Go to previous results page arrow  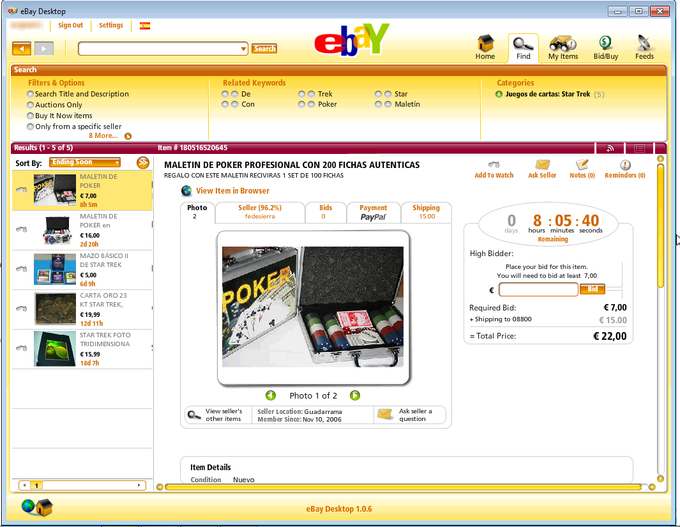click(x=25, y=485)
